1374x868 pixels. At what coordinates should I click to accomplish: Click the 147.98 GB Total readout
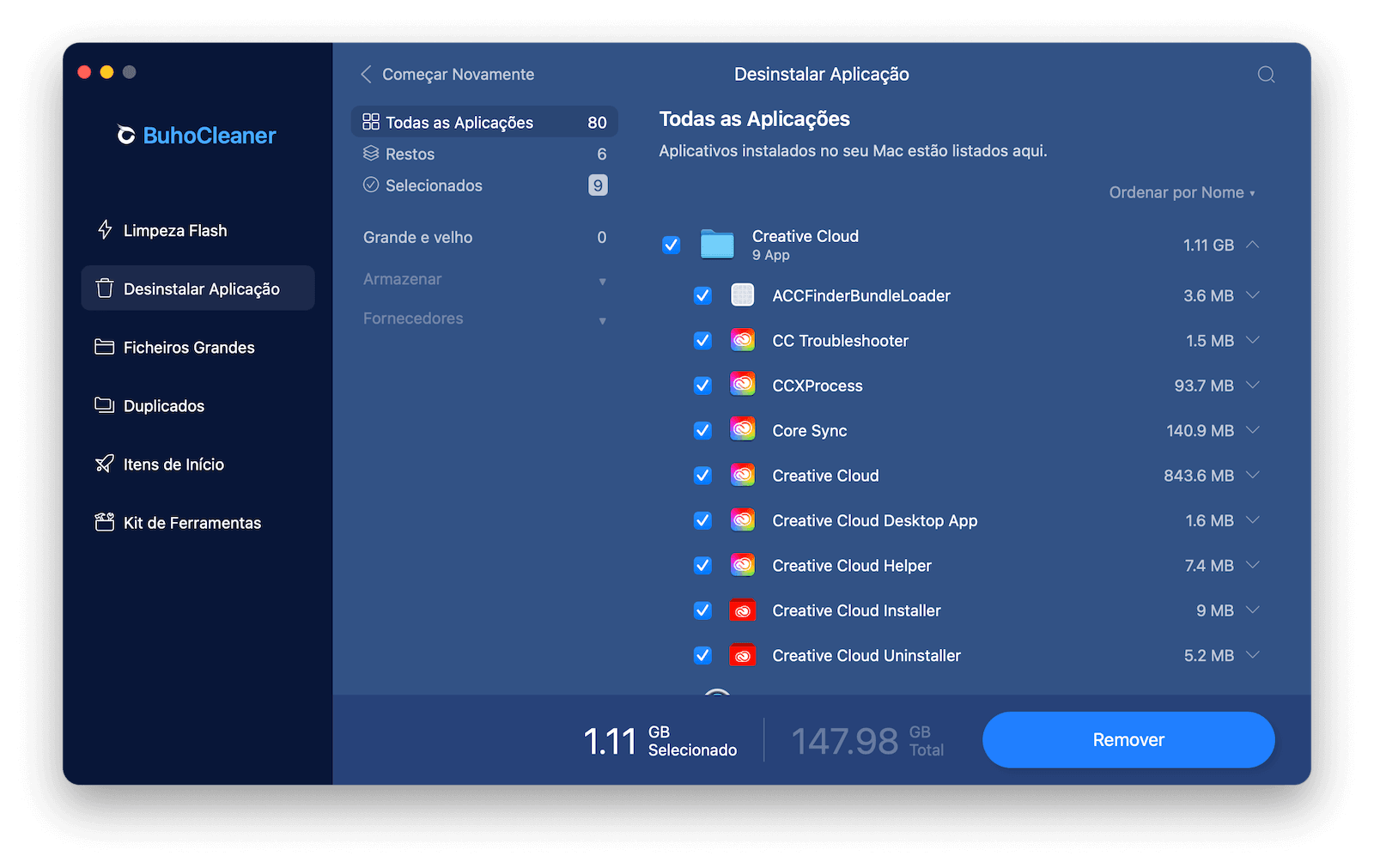(x=867, y=740)
